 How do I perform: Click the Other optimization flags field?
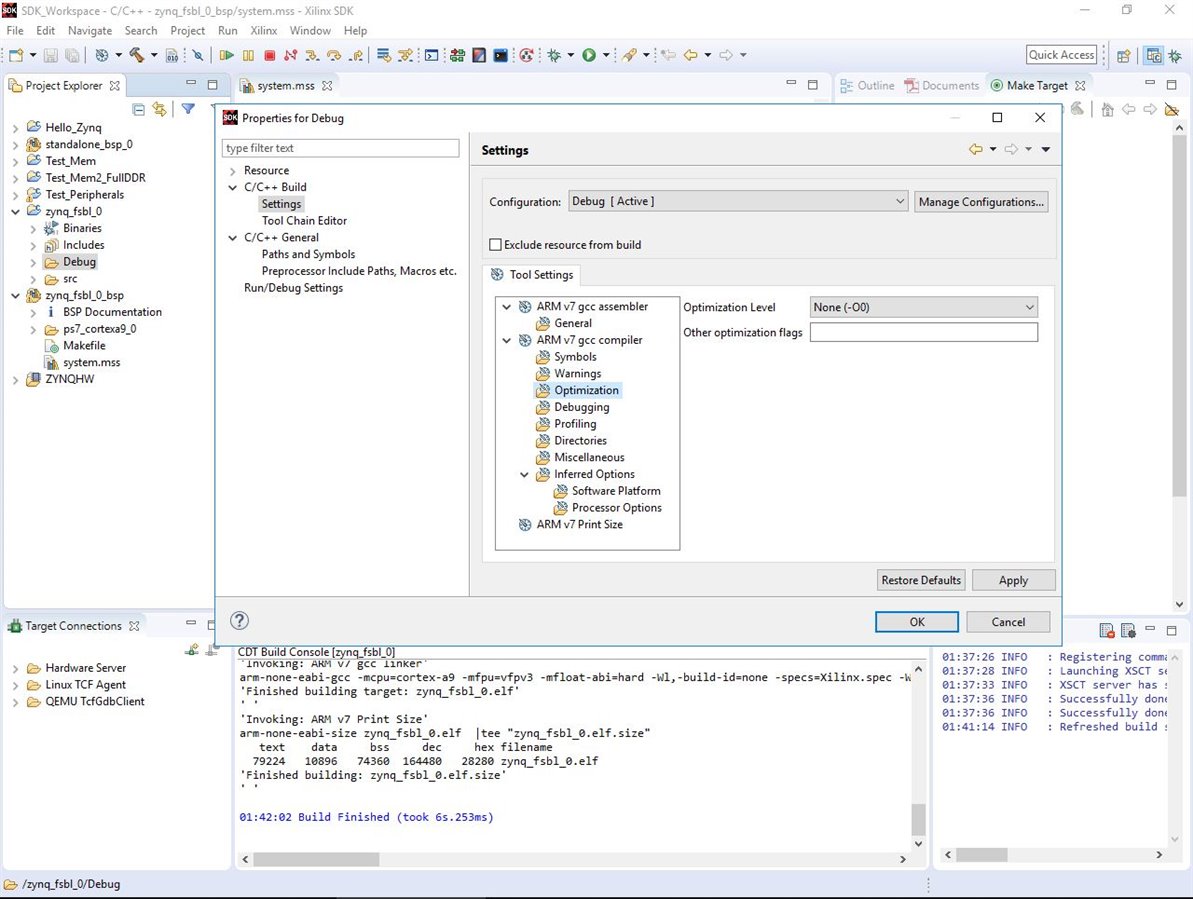923,332
